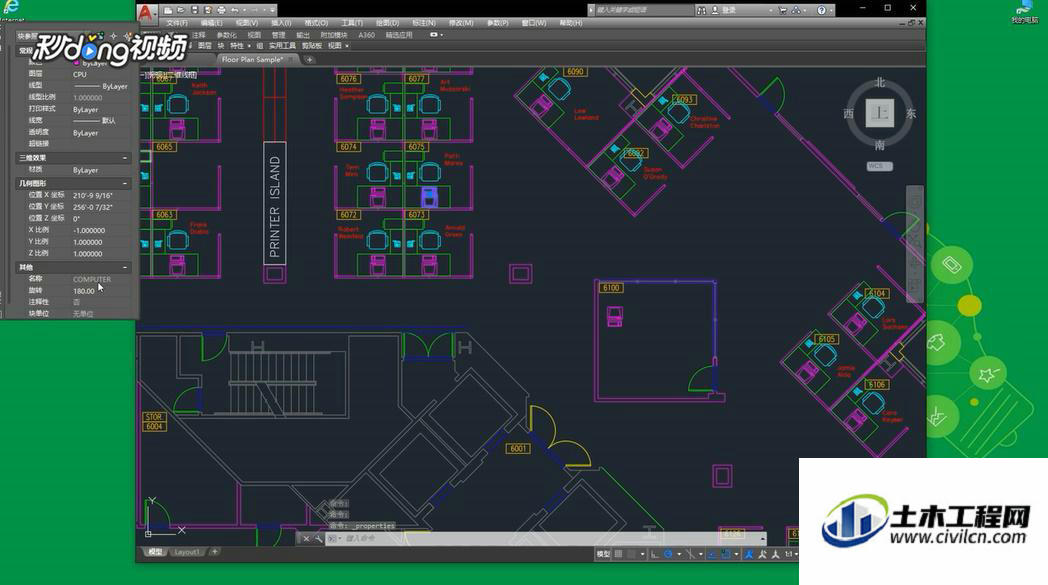Click the blue annotation visibility icon in status bar
Image resolution: width=1048 pixels, height=585 pixels.
coord(748,554)
